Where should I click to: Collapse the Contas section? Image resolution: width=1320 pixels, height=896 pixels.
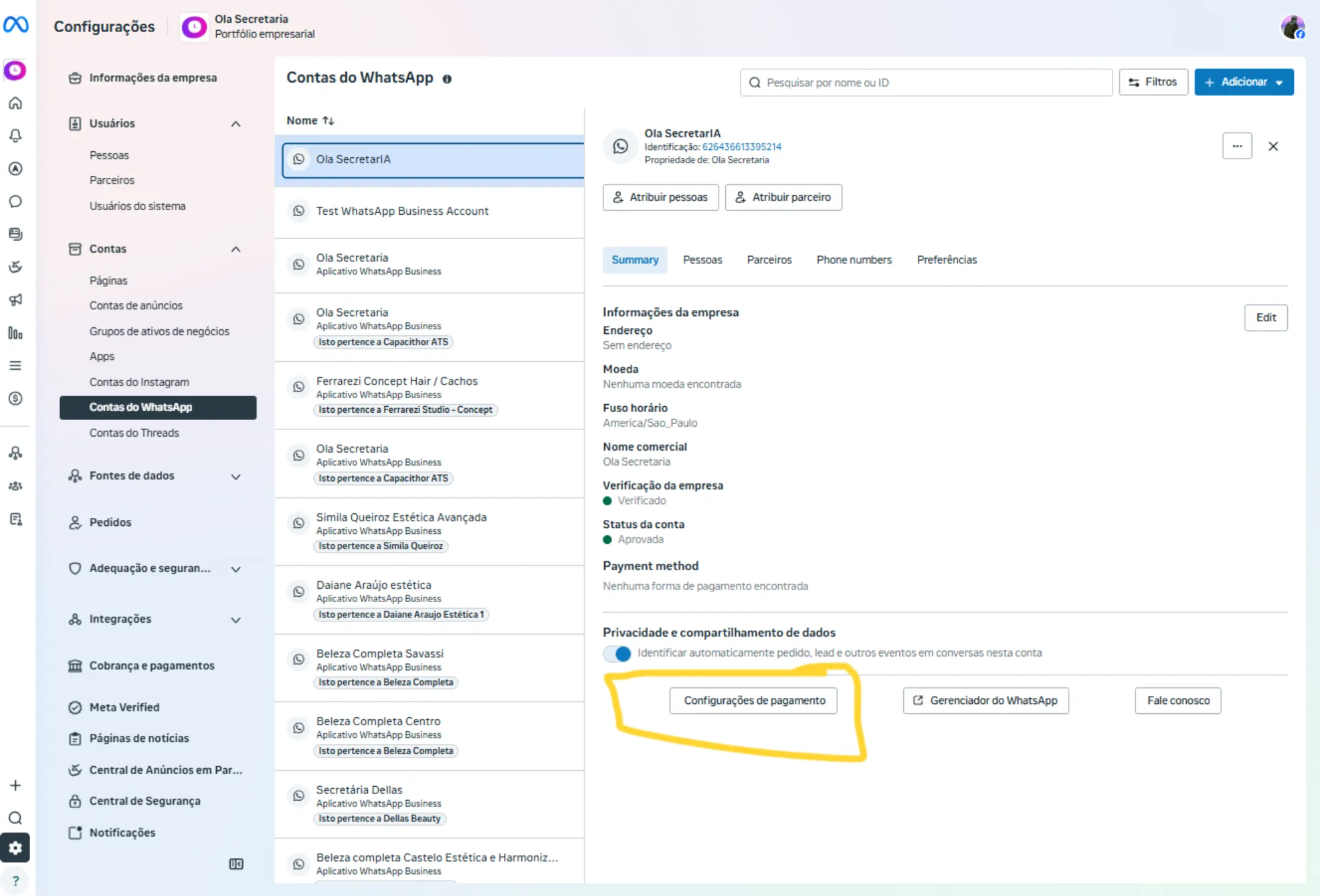pyautogui.click(x=235, y=249)
